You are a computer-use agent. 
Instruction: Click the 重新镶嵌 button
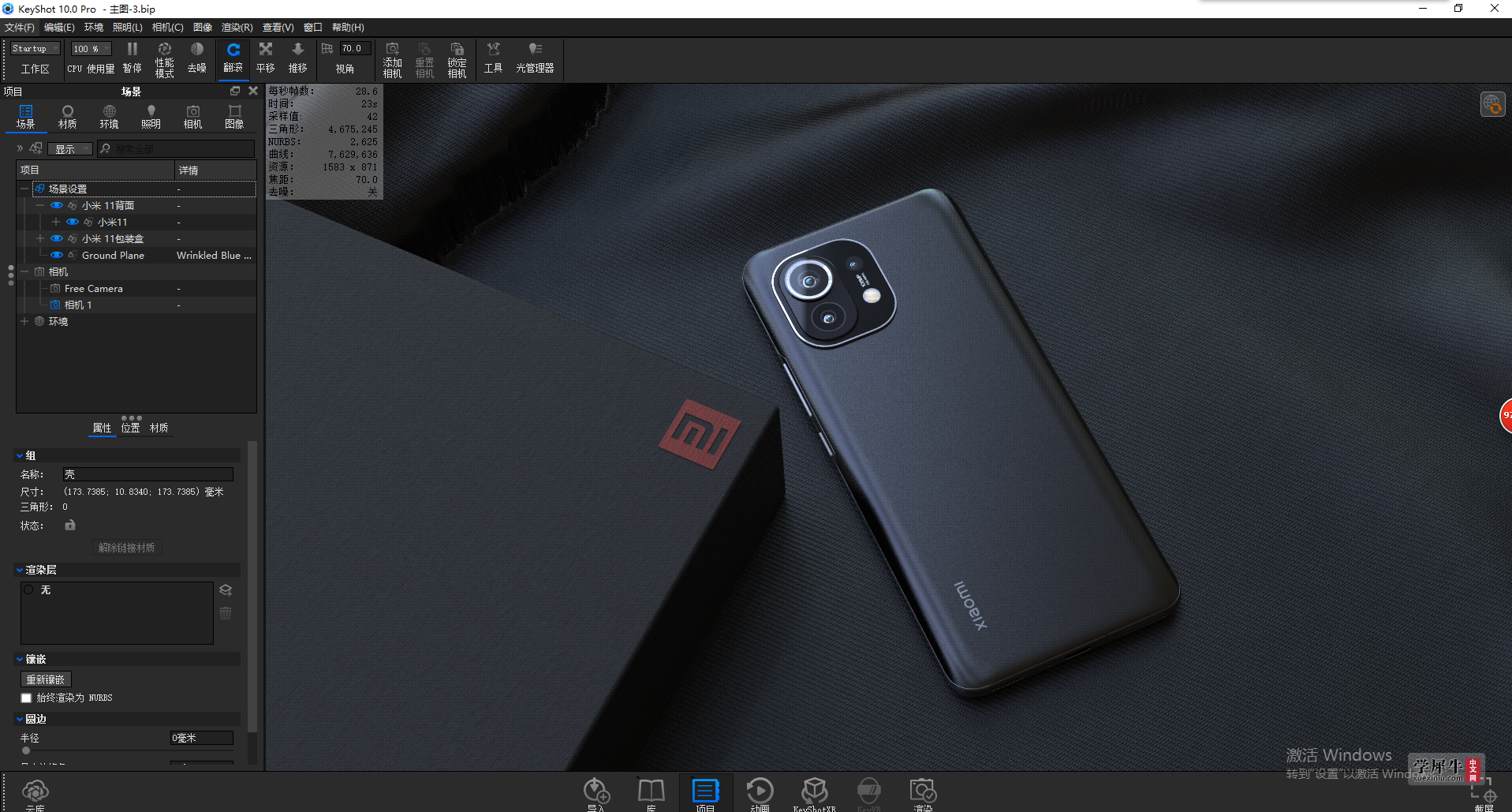46,679
